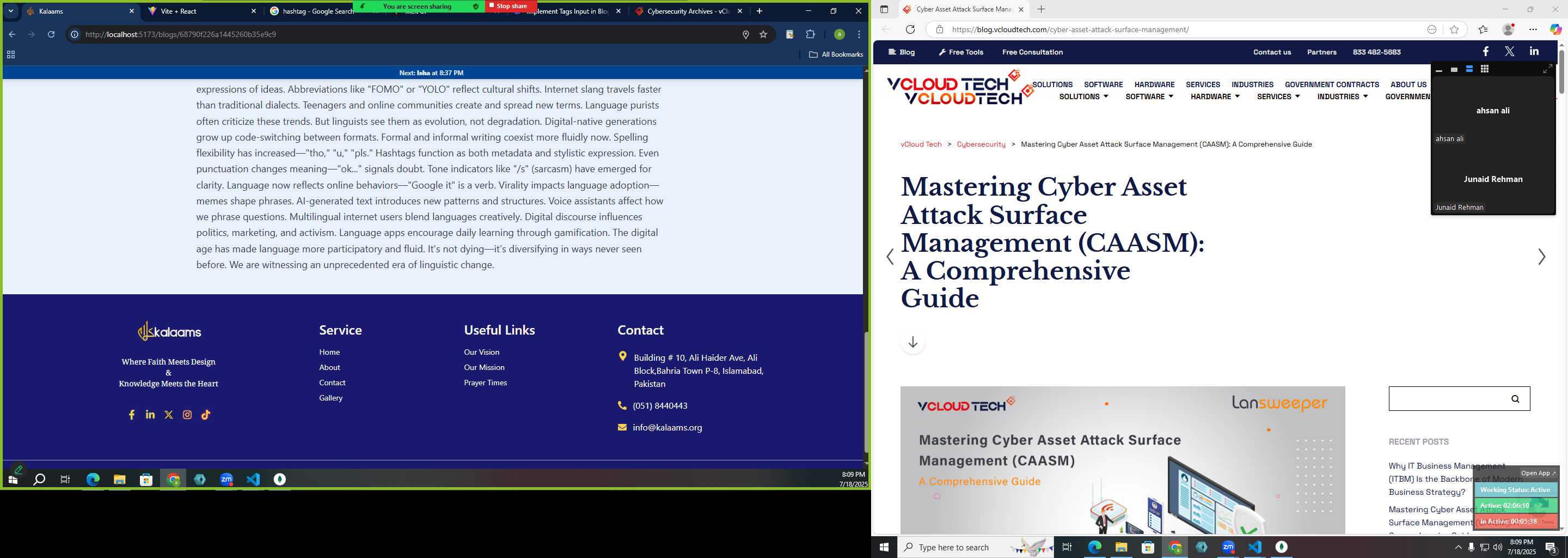Click the X (Twitter) icon in vCloud Tech header
The height and width of the screenshot is (558, 1568).
(x=1510, y=52)
